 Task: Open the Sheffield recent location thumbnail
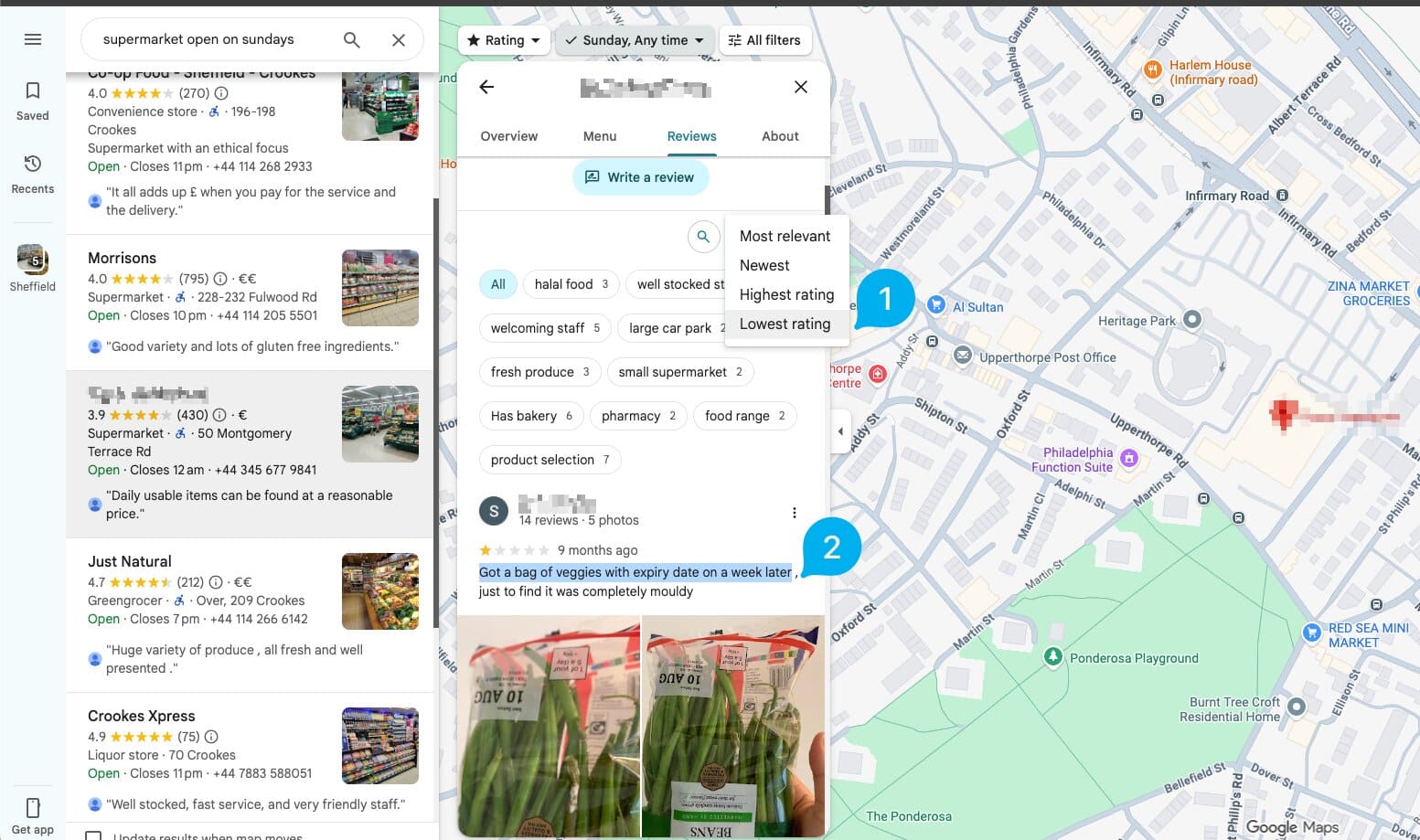[32, 260]
